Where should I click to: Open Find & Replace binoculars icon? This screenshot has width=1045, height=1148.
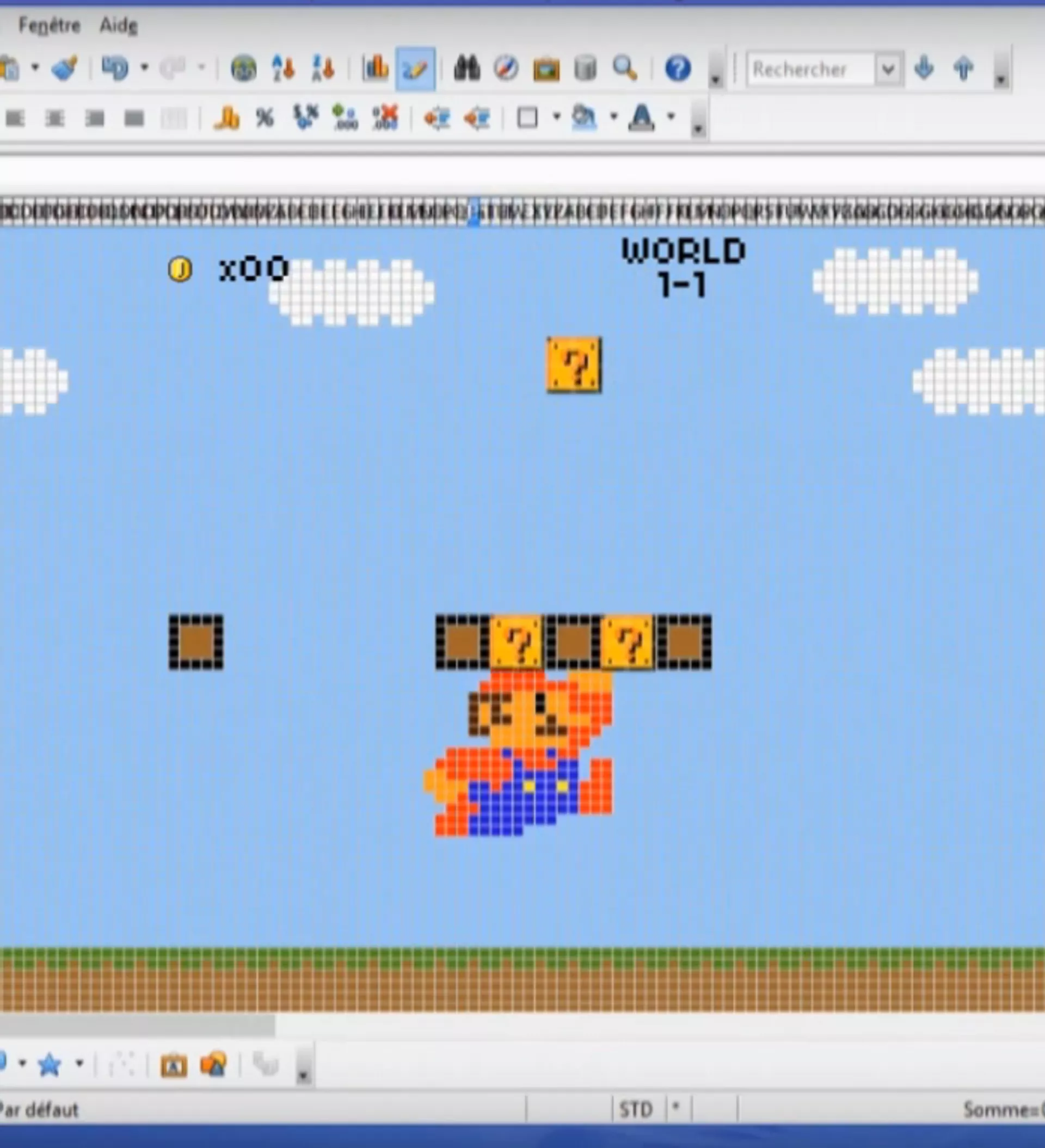click(466, 69)
